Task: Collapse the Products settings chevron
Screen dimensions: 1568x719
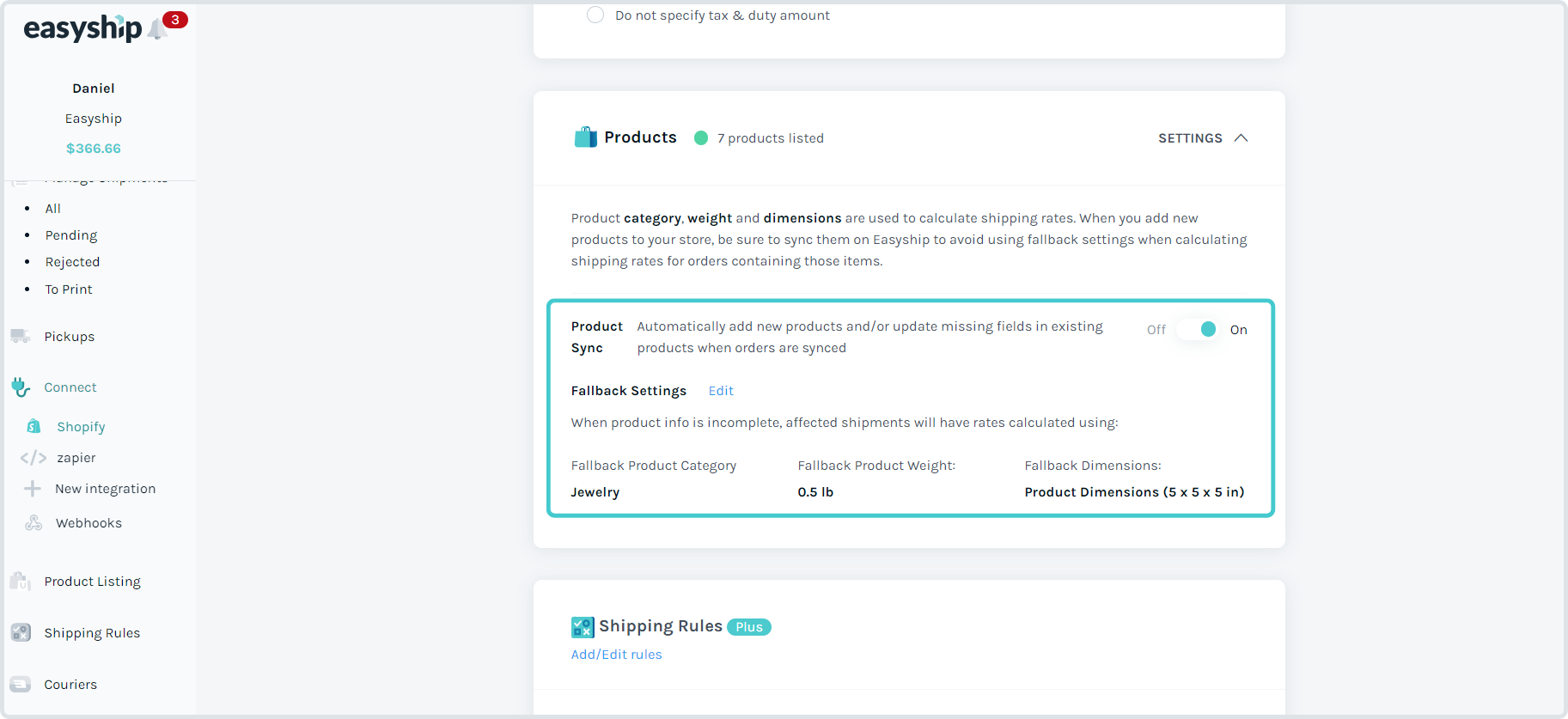Action: point(1241,138)
